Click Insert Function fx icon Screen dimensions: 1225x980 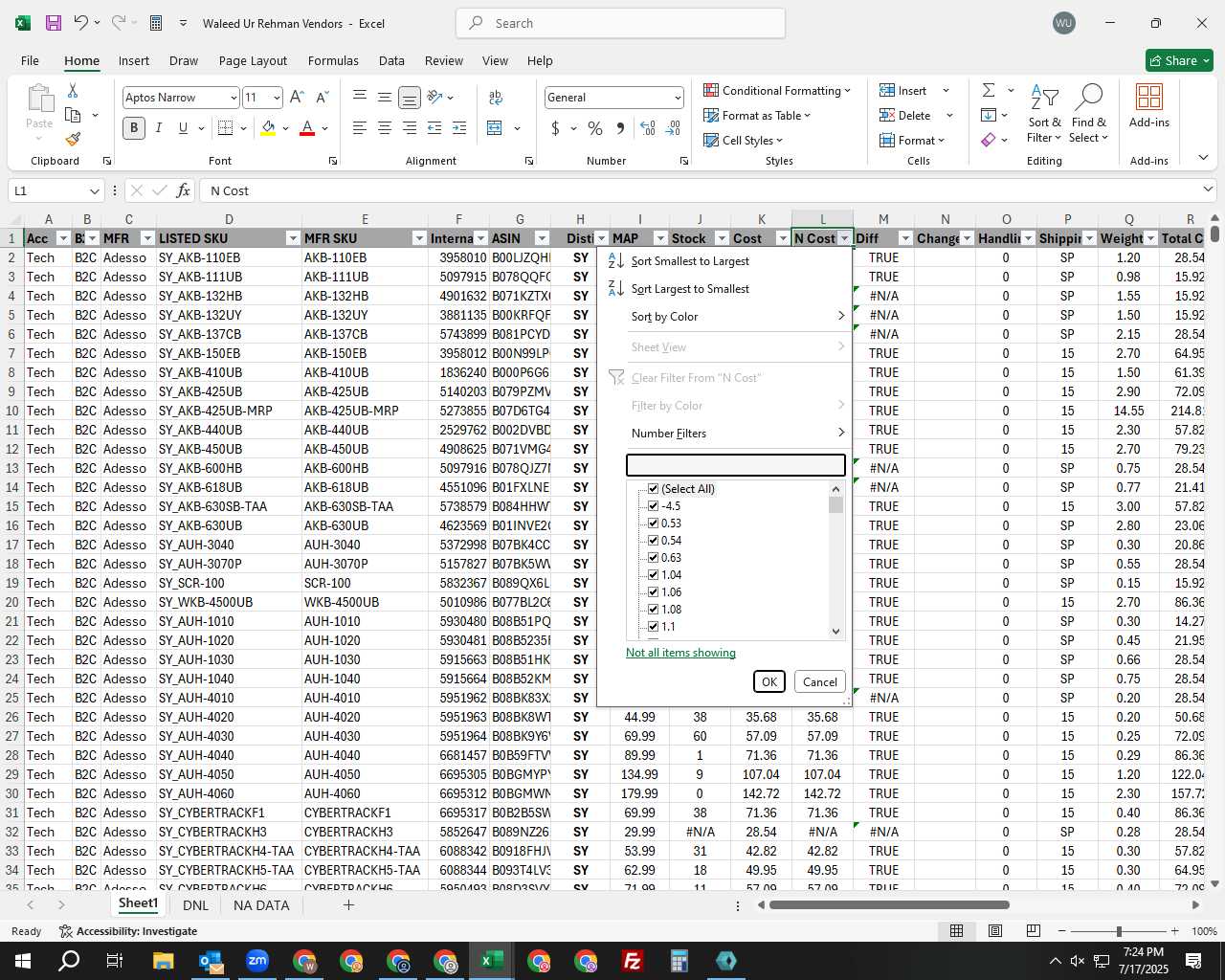(183, 190)
